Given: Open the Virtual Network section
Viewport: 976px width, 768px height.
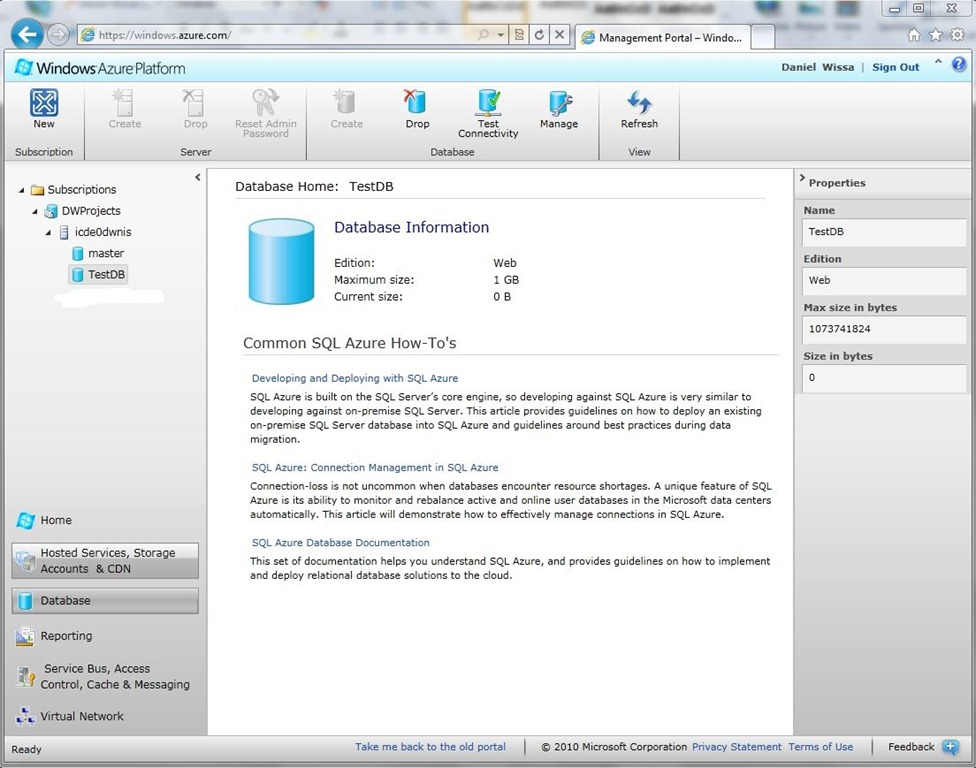Looking at the screenshot, I should pyautogui.click(x=70, y=716).
